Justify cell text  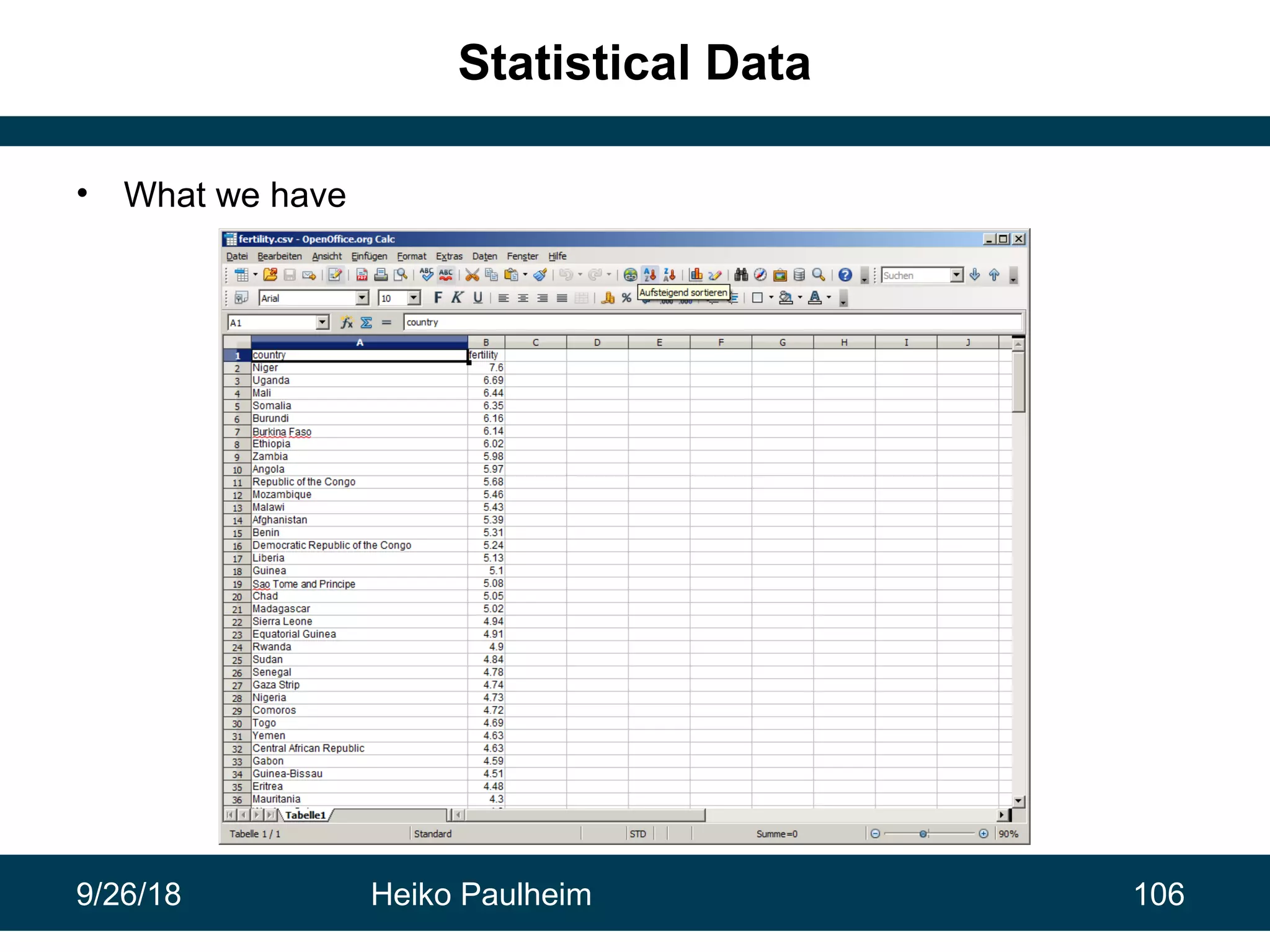(x=562, y=298)
